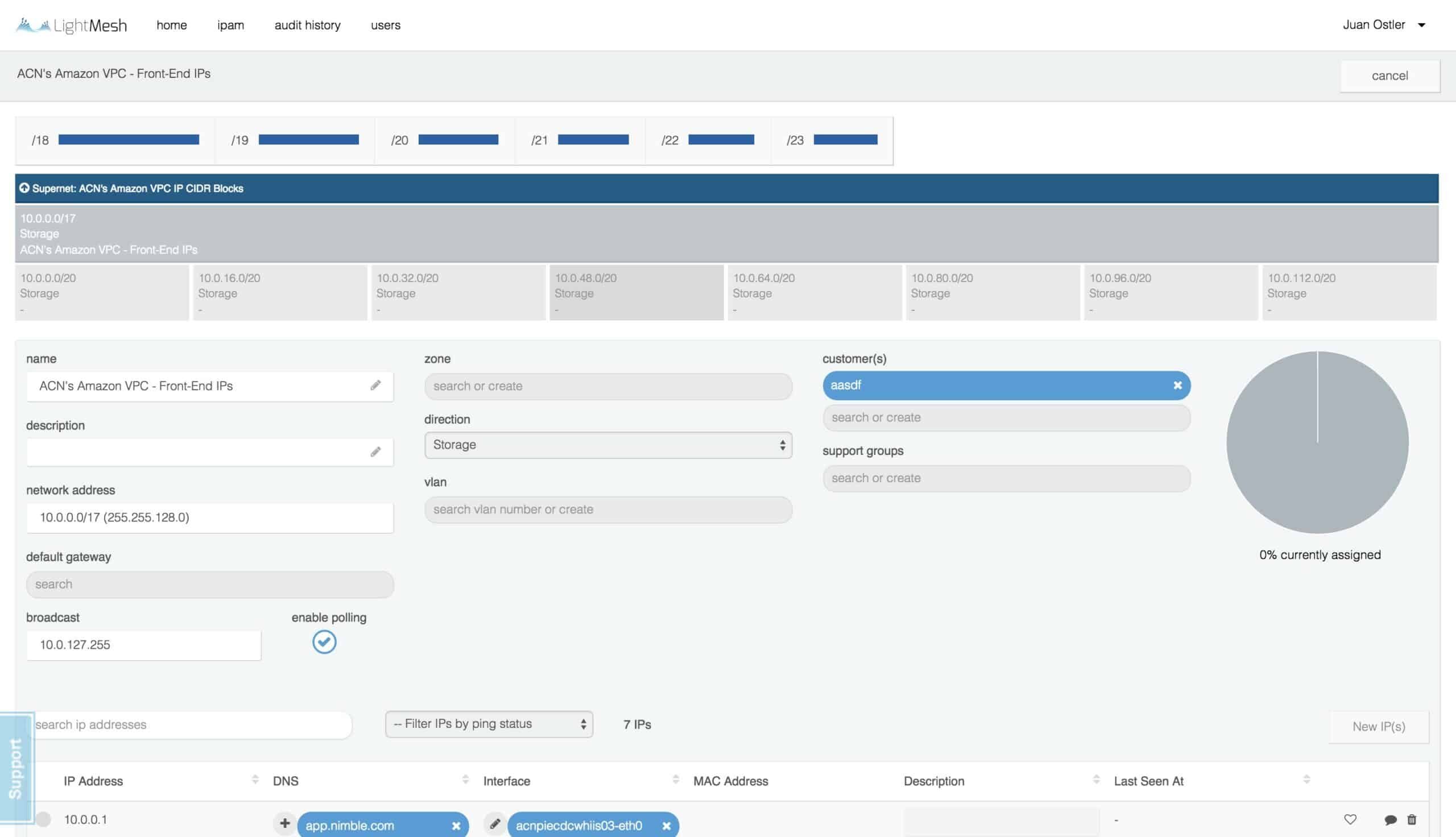Click the 7 IPs count text
1456x837 pixels.
click(638, 724)
